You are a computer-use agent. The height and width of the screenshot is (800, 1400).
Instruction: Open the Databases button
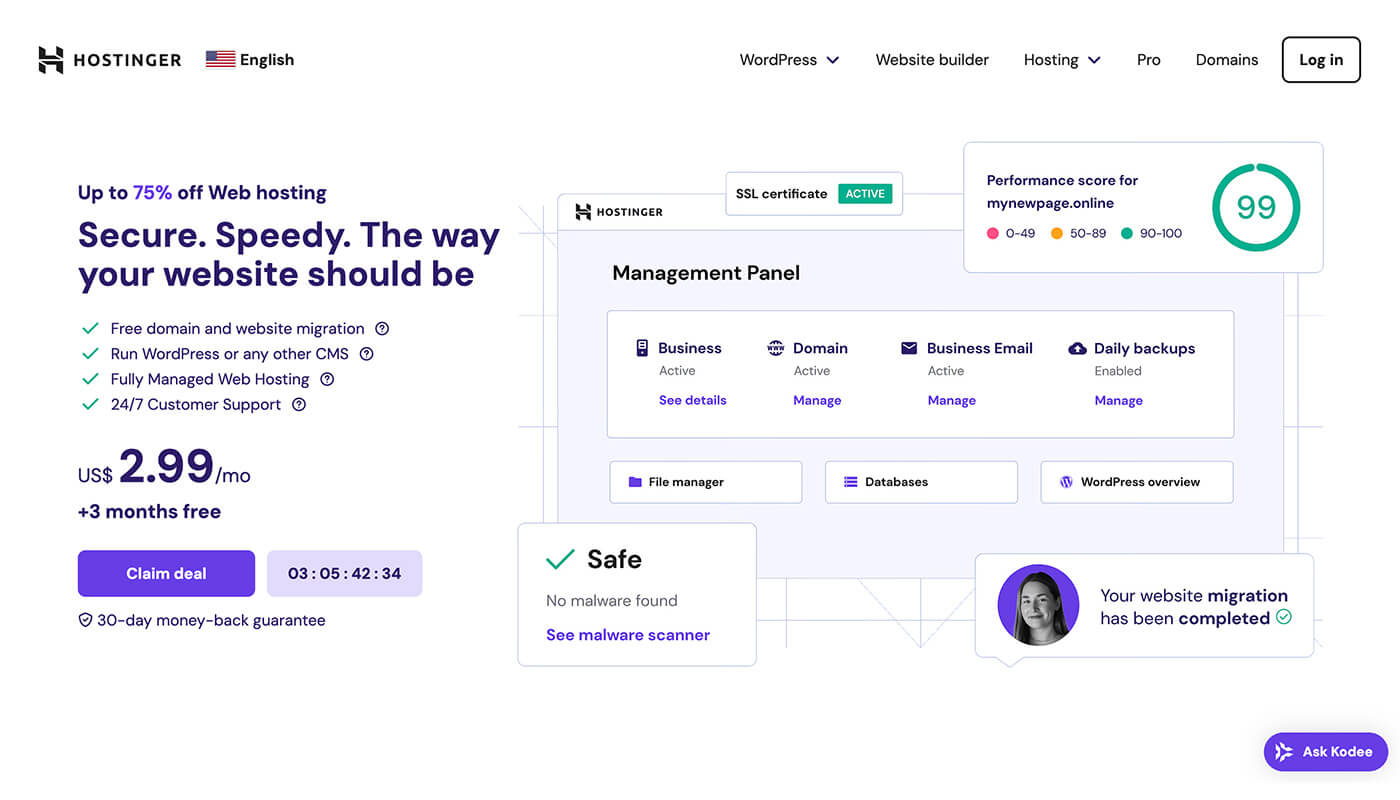tap(921, 482)
